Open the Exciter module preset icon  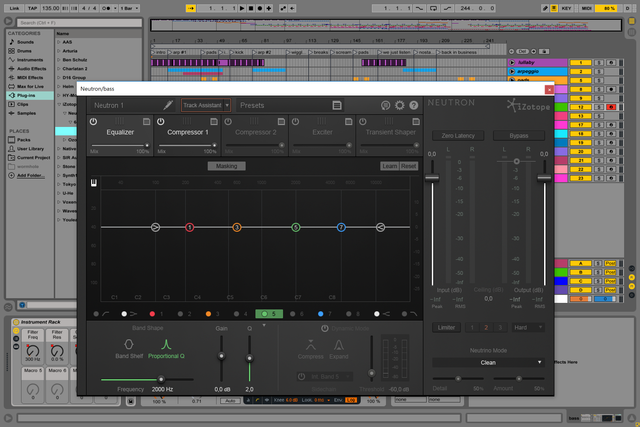[x=349, y=121]
